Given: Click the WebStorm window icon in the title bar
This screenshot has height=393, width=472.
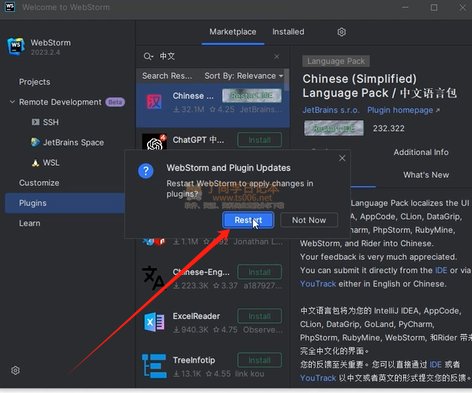Looking at the screenshot, I should [x=10, y=7].
